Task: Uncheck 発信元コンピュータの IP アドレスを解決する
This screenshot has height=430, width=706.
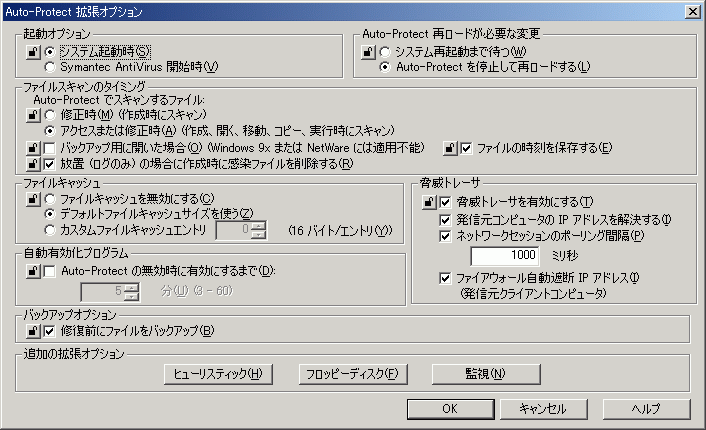Action: pos(445,220)
